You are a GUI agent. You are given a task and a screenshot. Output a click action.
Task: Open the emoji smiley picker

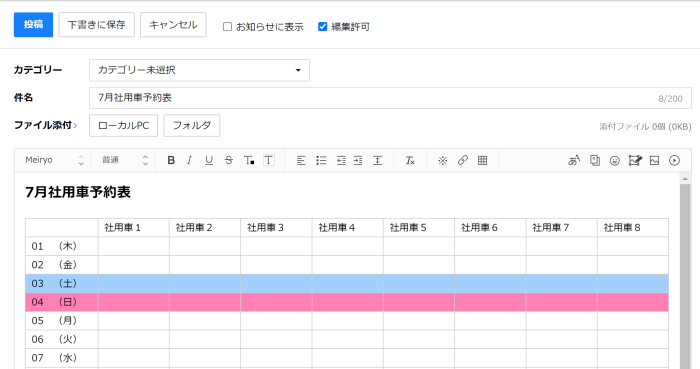615,161
